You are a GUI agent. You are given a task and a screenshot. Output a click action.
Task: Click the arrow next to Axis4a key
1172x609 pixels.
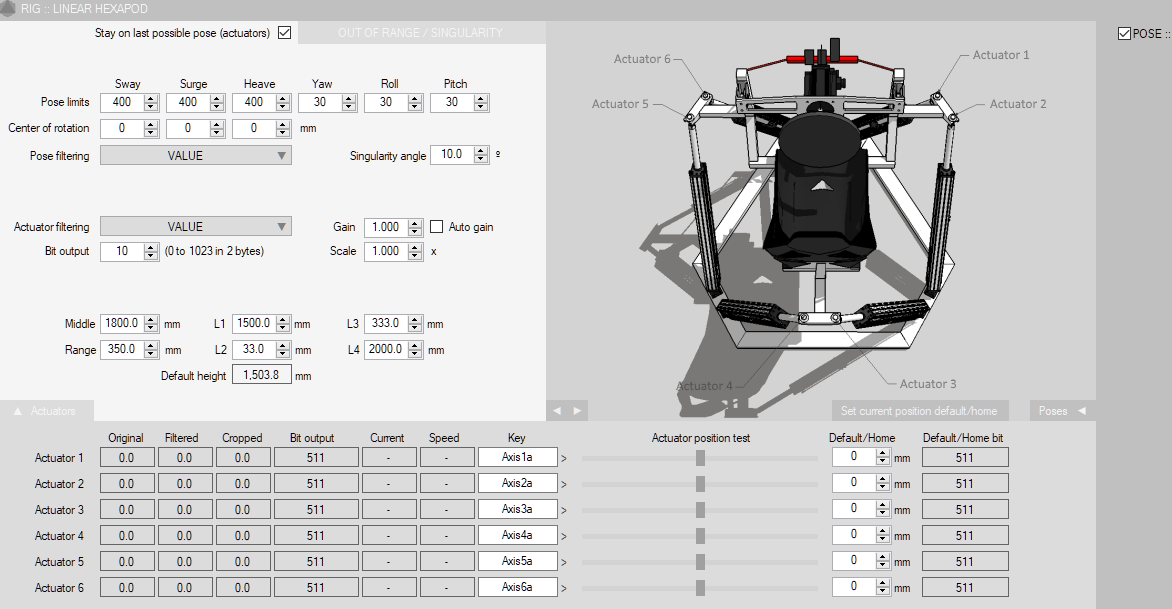coord(563,536)
